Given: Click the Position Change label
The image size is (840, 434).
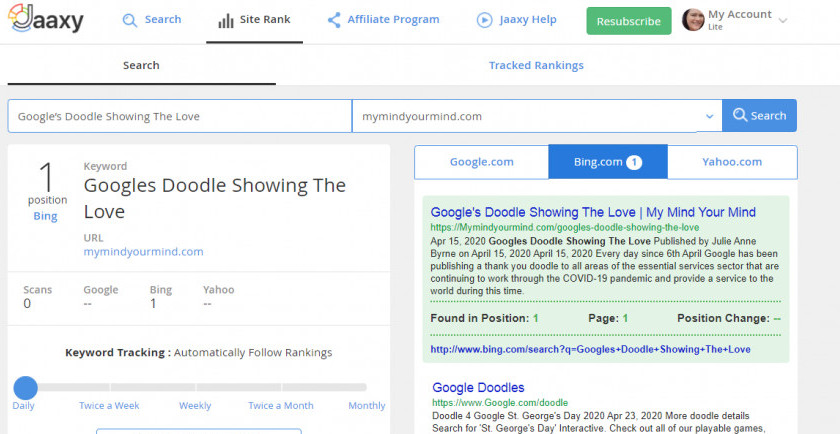Looking at the screenshot, I should [723, 318].
